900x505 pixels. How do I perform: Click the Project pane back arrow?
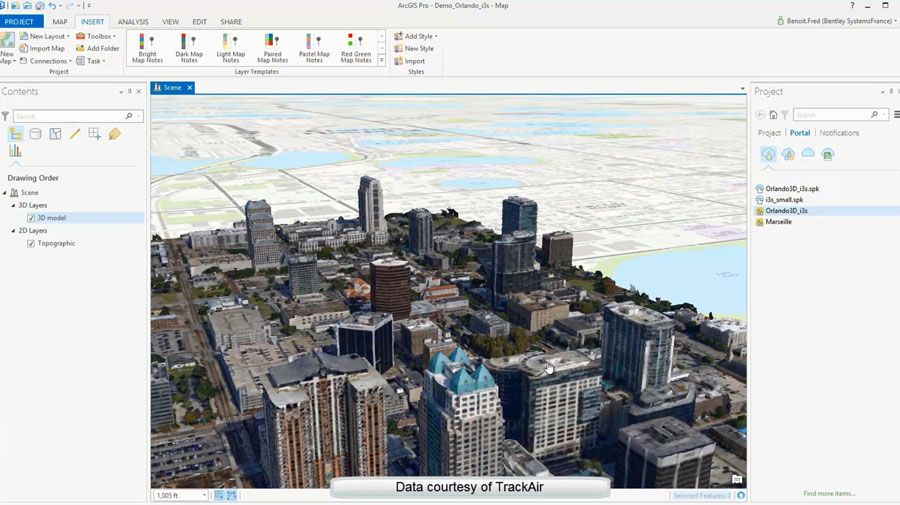pos(760,115)
